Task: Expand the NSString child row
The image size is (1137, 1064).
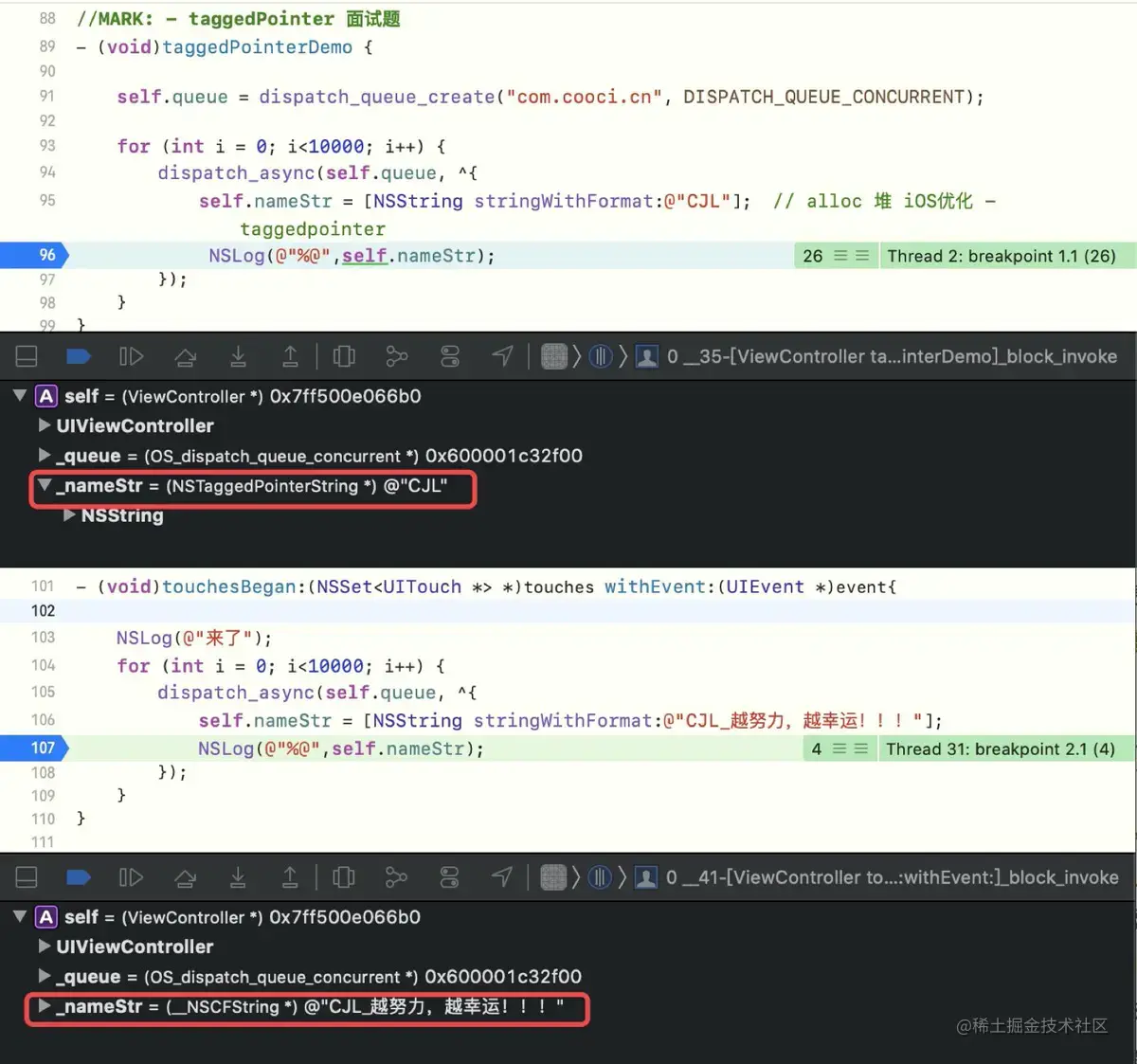Action: pyautogui.click(x=69, y=515)
